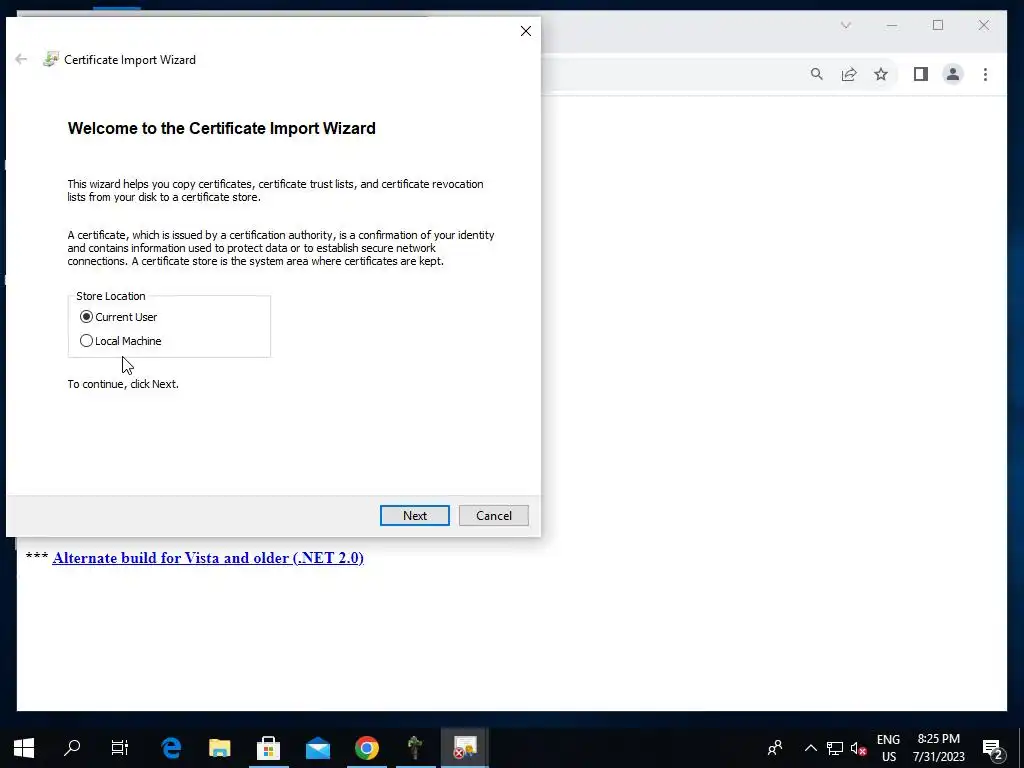Viewport: 1024px width, 768px height.
Task: Click Next in Certificate Import Wizard
Action: [x=415, y=515]
